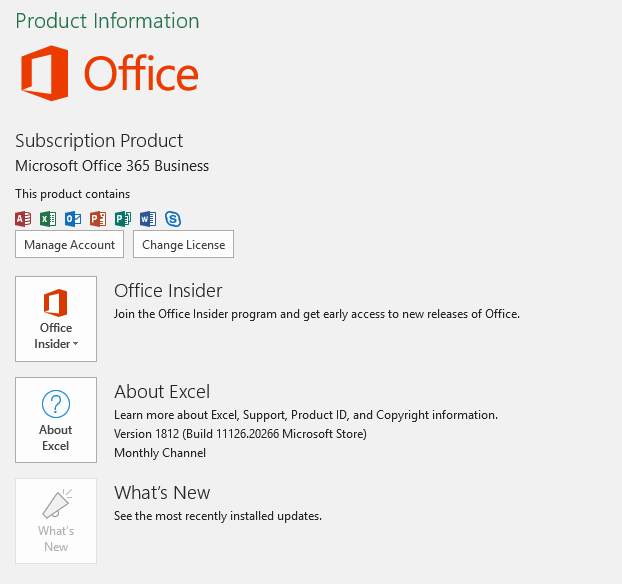Click the 'Learn more about Excel' description
Viewport: 622px width, 584px height.
coord(306,415)
